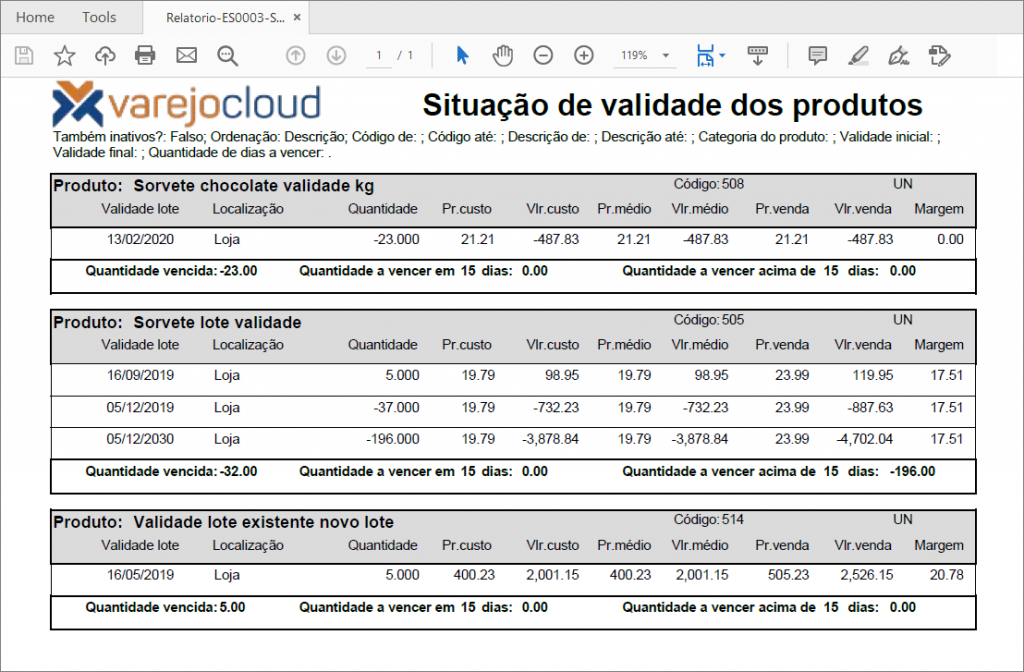Open the sign document tool
The width and height of the screenshot is (1024, 672).
click(x=898, y=55)
